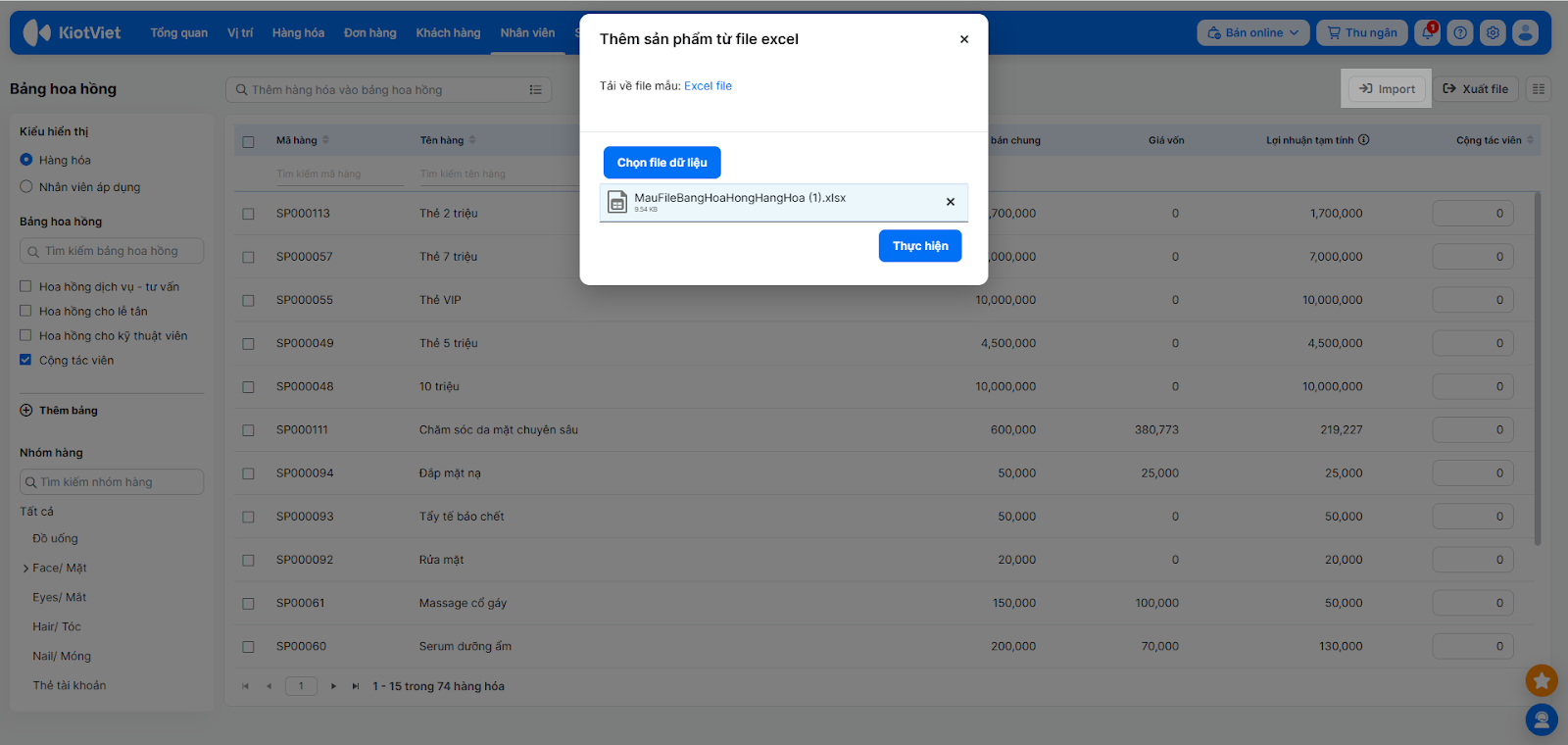Download the Excel file template link

pos(708,86)
